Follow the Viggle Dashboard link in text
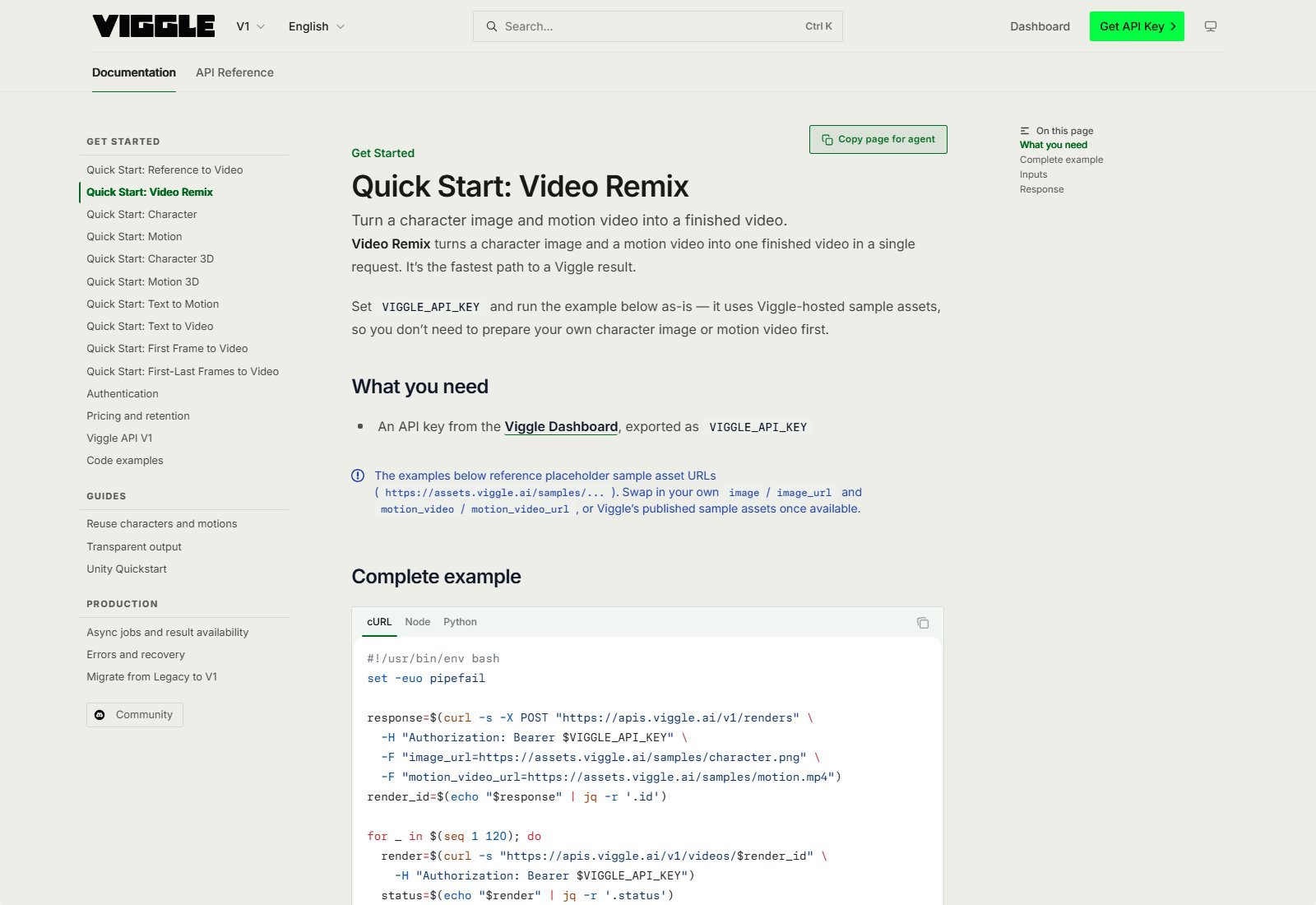This screenshot has width=1316, height=905. coord(561,426)
